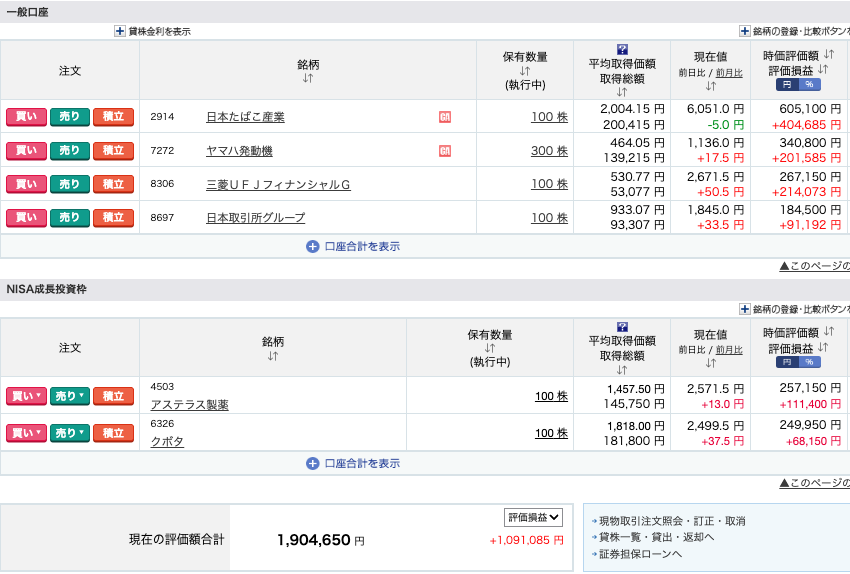Viewport: 850px width, 574px height.
Task: Click the CA icon for ヤマハ発動機
Action: tap(445, 151)
